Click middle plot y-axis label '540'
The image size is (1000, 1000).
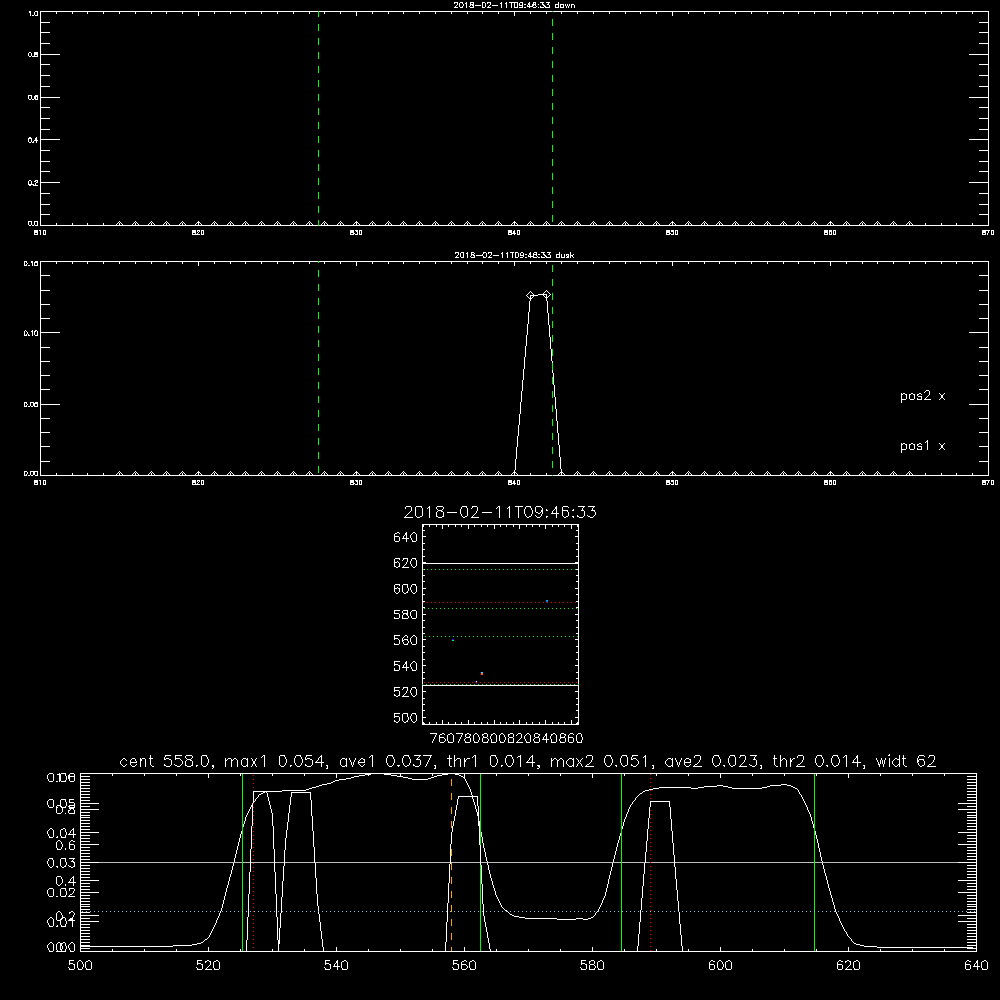coord(406,666)
